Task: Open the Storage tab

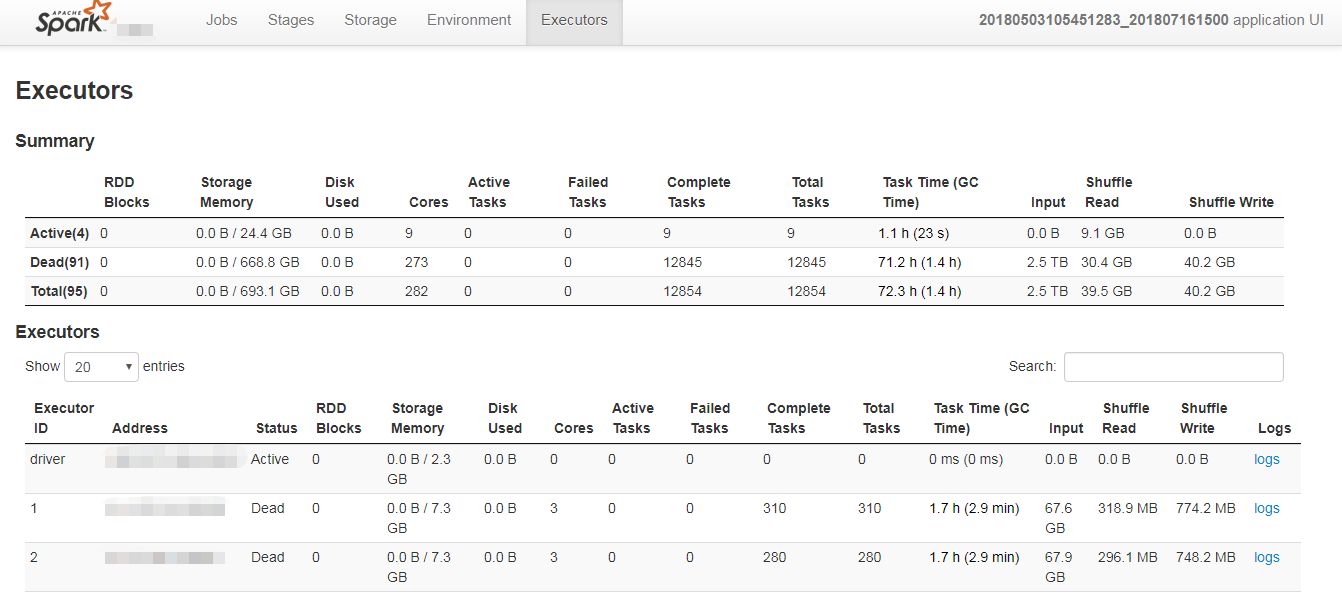Action: click(x=370, y=19)
